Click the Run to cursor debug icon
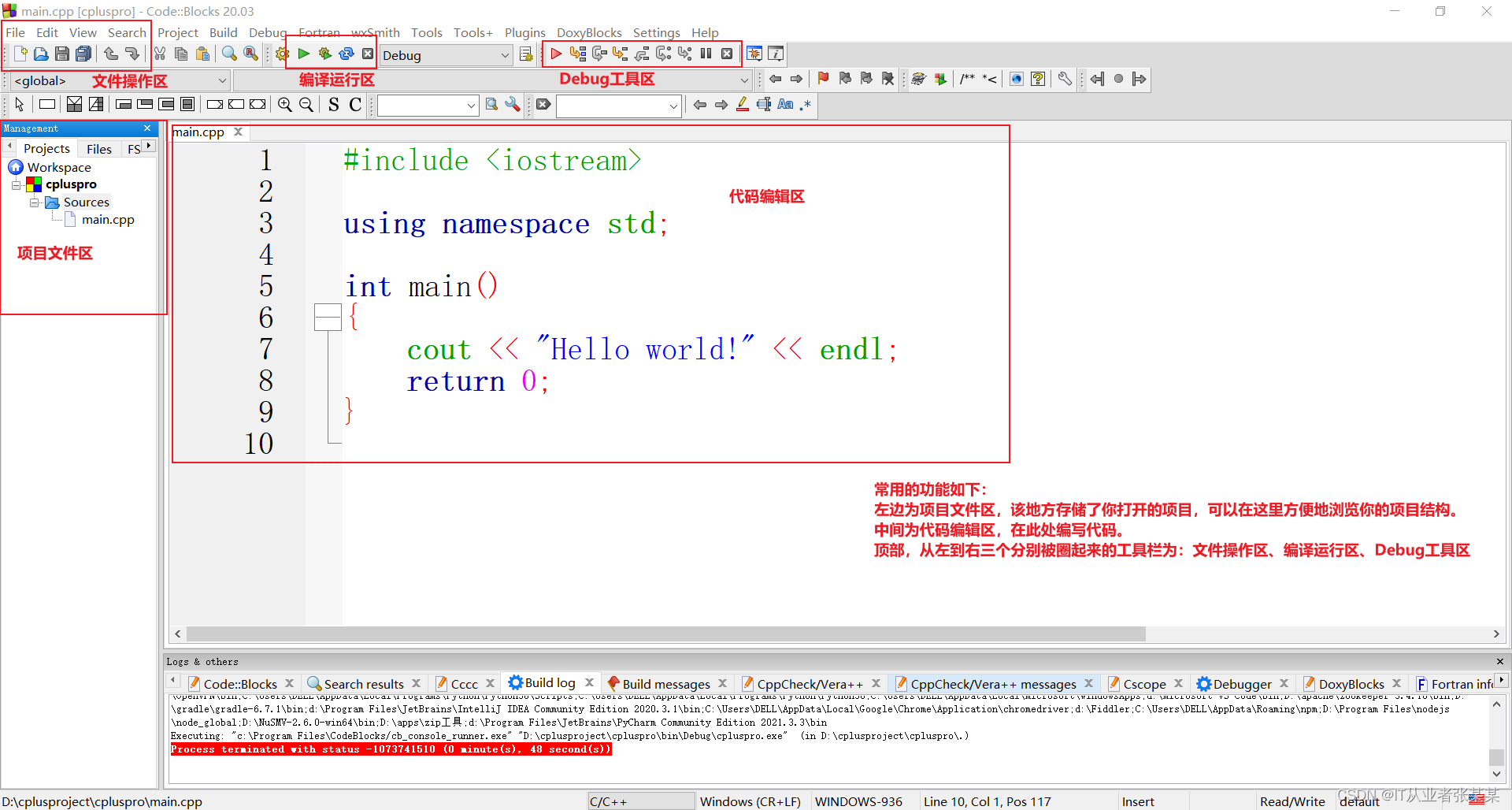Screen dimensions: 1512x810 point(577,54)
